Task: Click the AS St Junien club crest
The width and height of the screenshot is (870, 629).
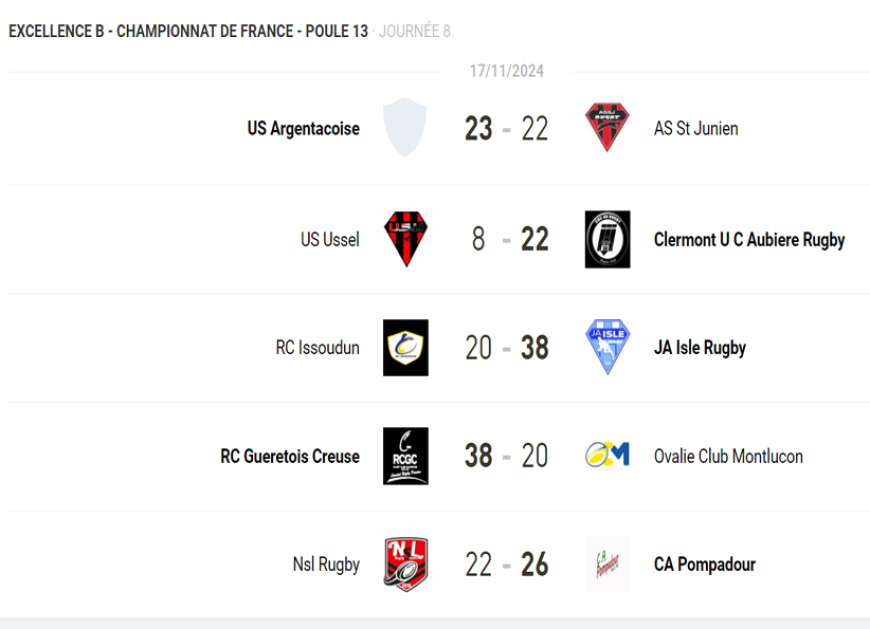Action: point(607,128)
